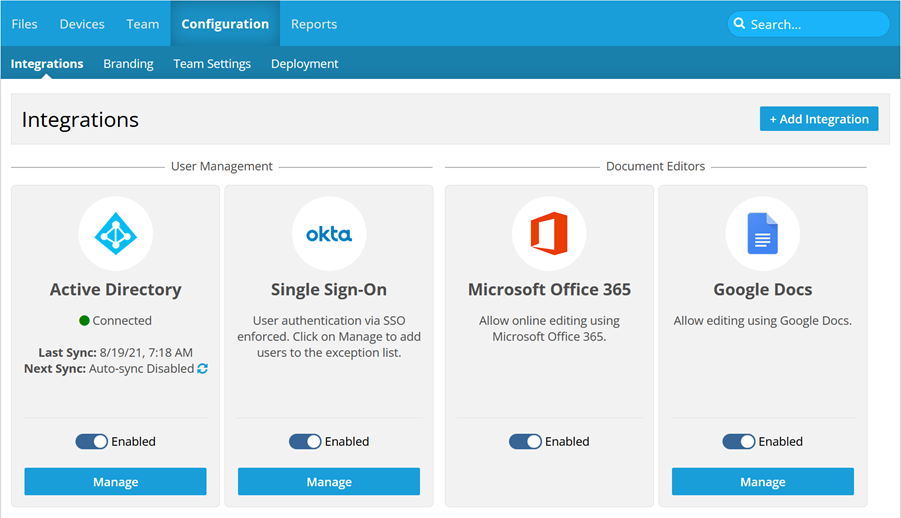Go to the Devices tab

(x=82, y=24)
